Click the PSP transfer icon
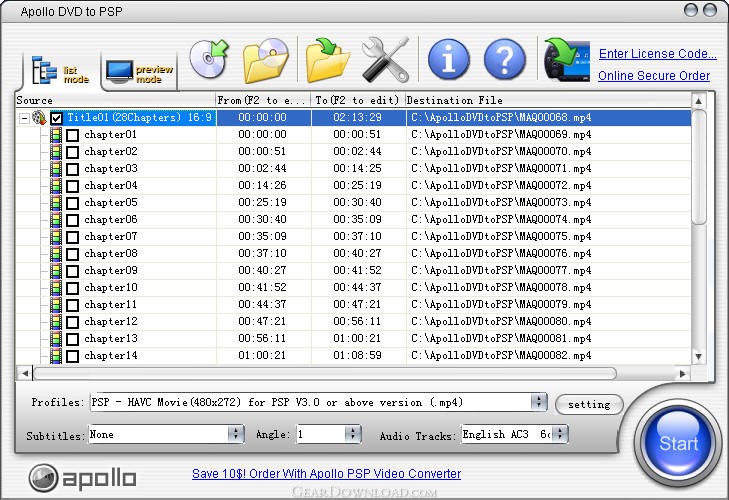Image resolution: width=729 pixels, height=500 pixels. coord(567,60)
